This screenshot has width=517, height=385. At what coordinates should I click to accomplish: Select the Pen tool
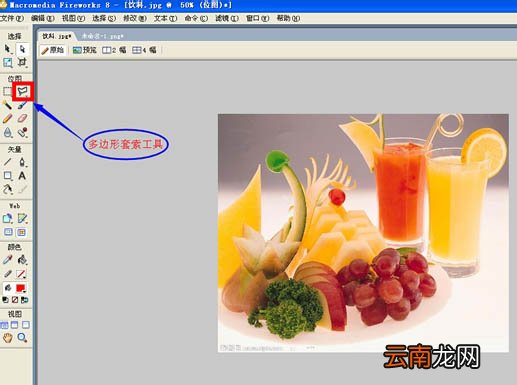click(22, 162)
